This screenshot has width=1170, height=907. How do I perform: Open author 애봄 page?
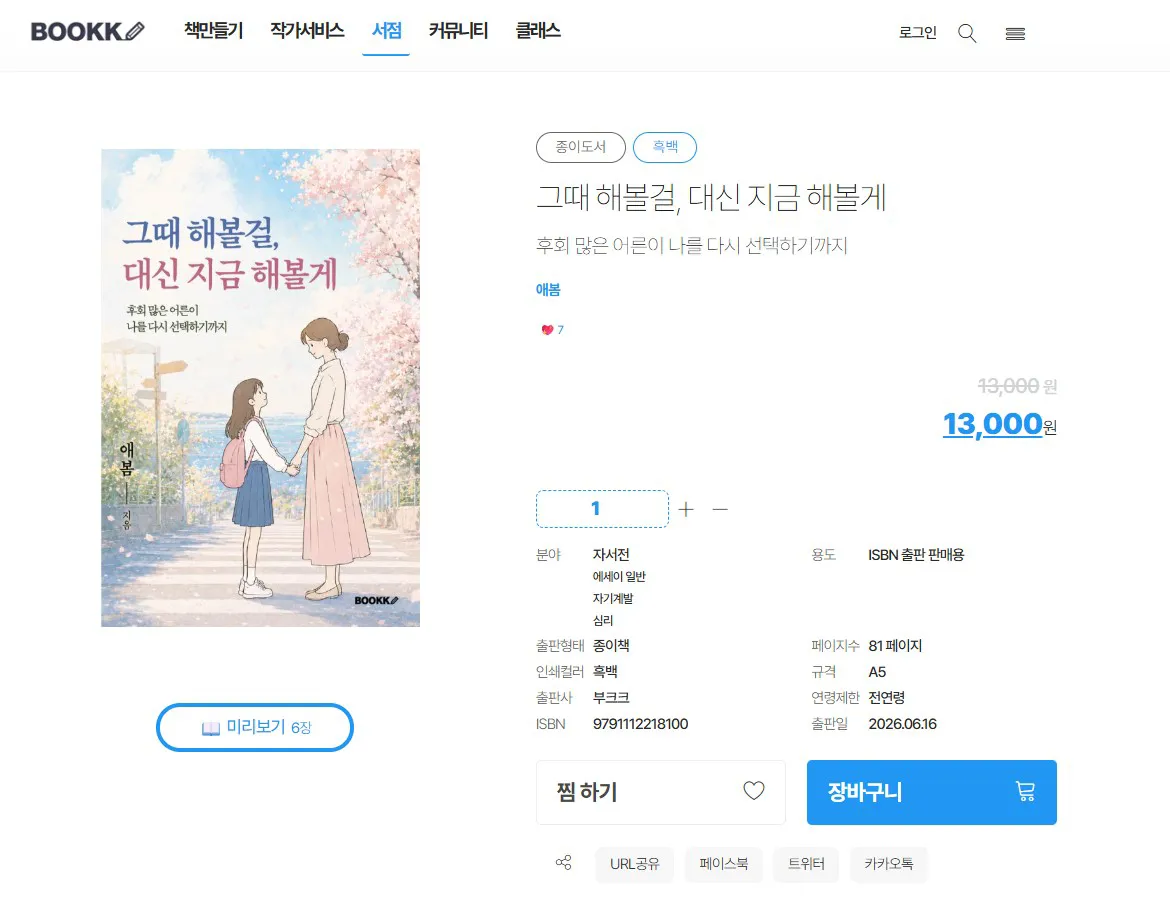tap(548, 289)
